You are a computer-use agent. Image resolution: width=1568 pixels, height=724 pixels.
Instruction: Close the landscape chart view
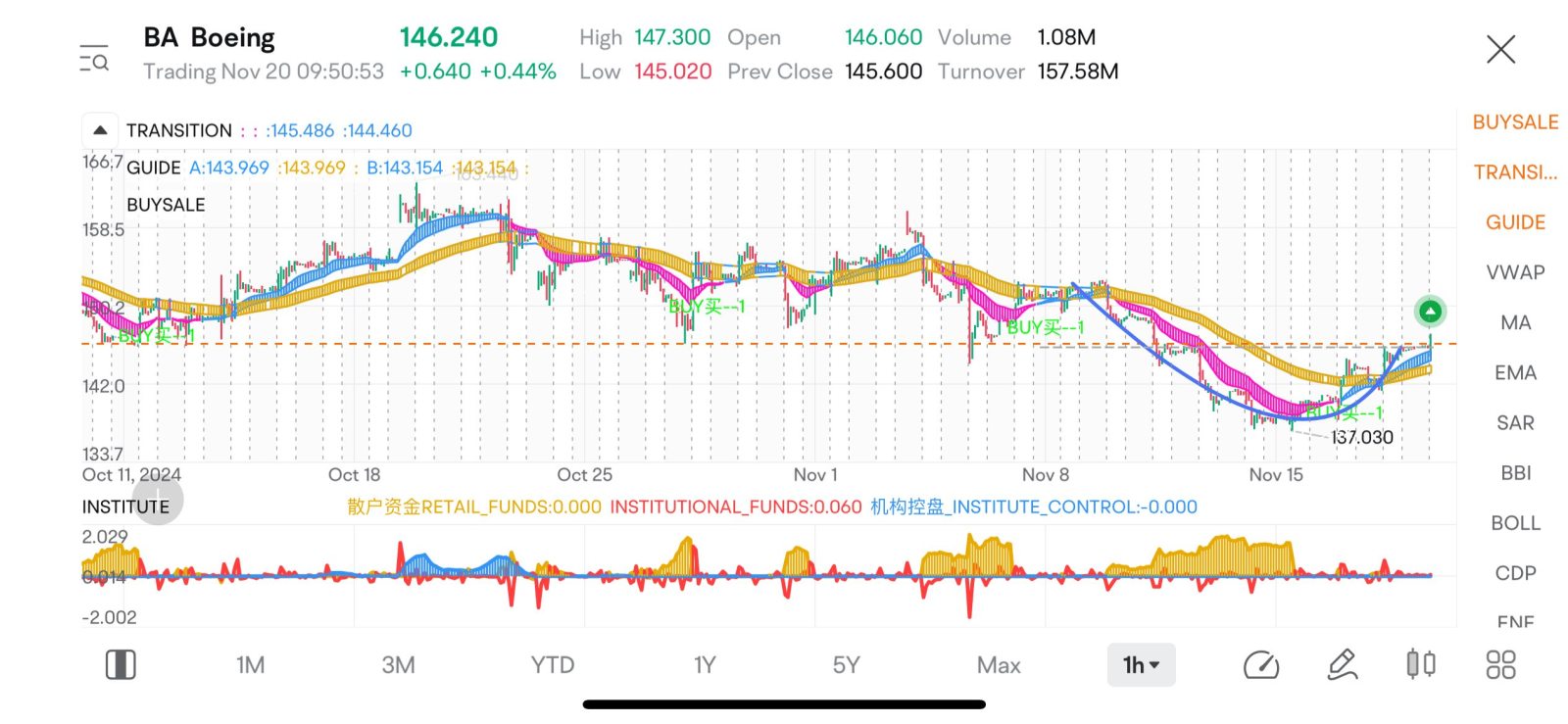coord(1500,49)
